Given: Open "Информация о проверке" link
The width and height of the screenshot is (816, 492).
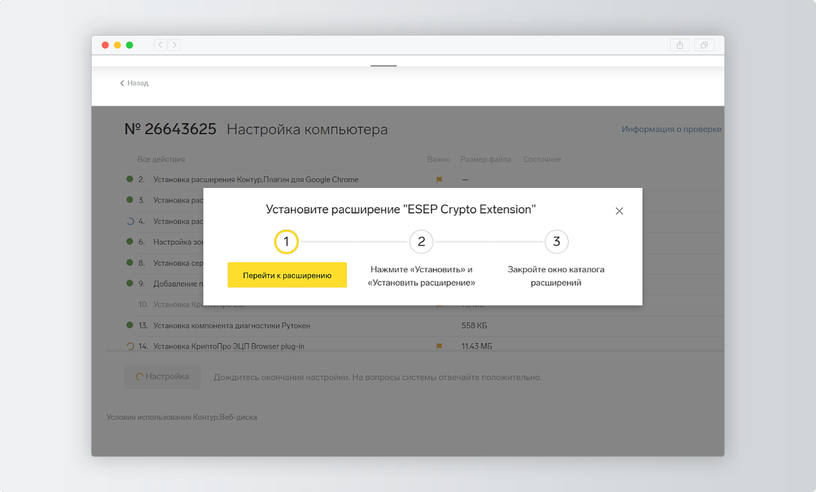Looking at the screenshot, I should pyautogui.click(x=671, y=129).
